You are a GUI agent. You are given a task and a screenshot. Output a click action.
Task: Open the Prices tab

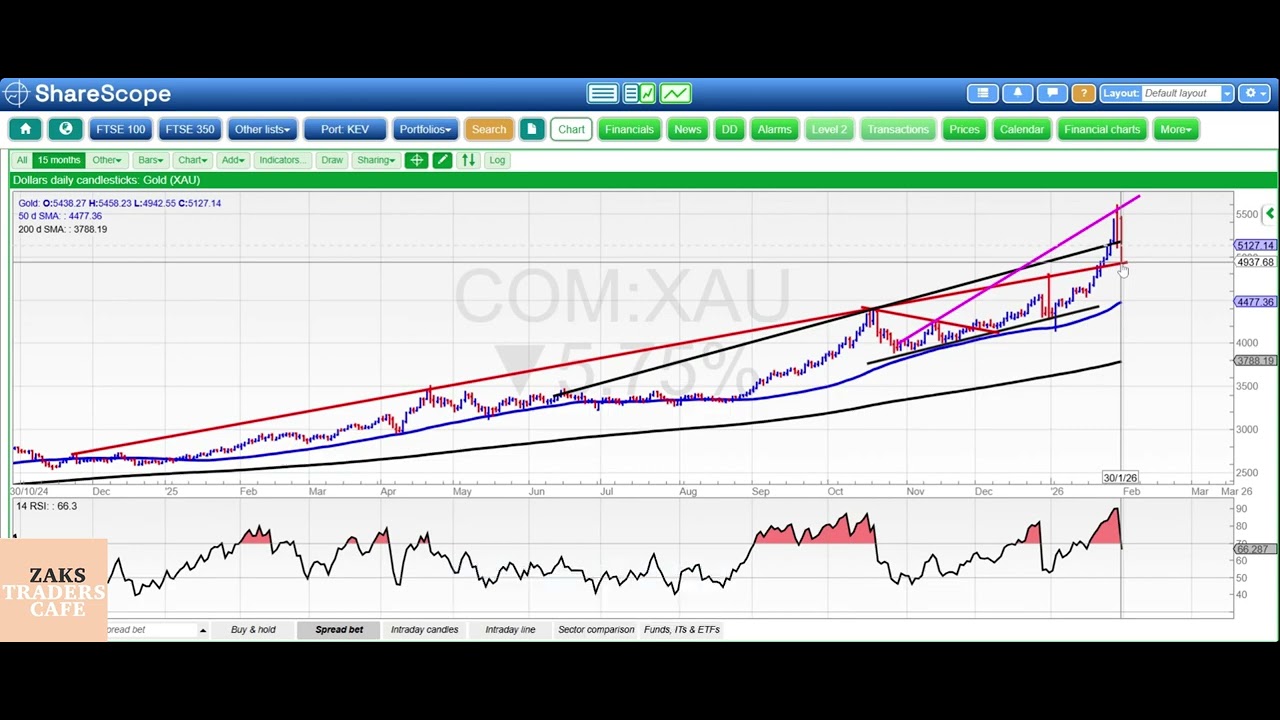964,129
